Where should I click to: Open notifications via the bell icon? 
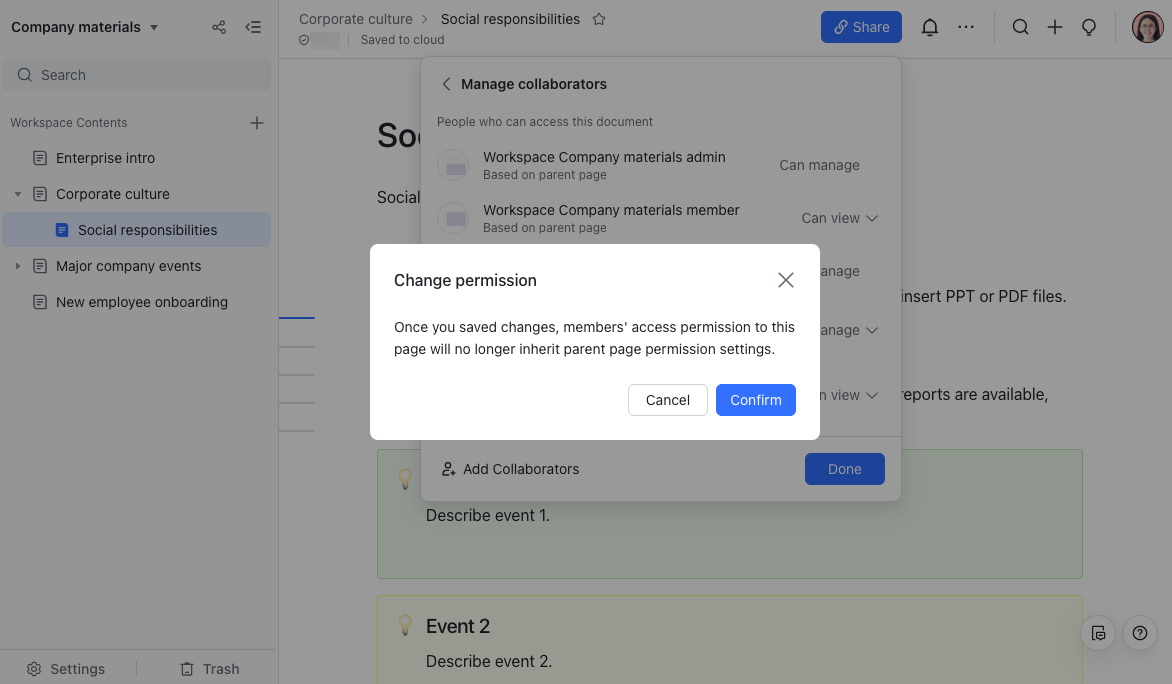[929, 27]
